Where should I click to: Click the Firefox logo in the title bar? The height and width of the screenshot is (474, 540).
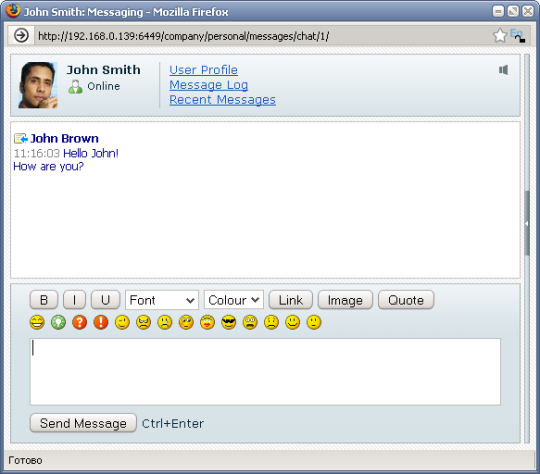(x=13, y=11)
